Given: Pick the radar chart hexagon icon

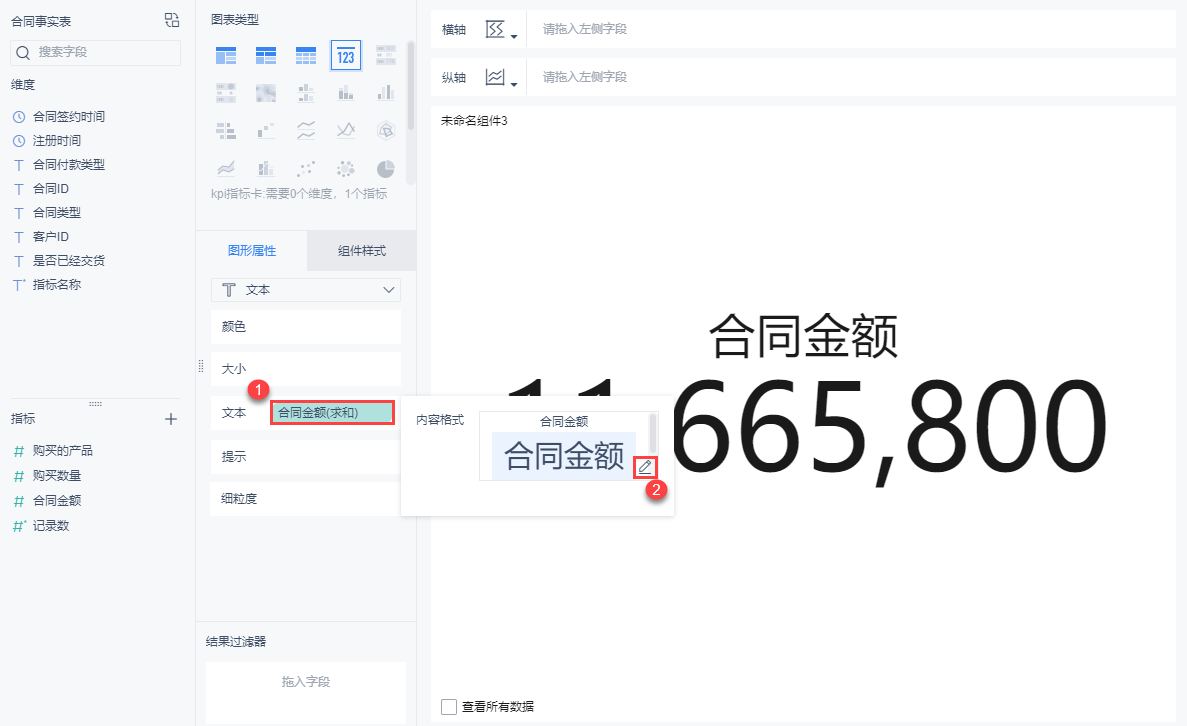Looking at the screenshot, I should click(386, 131).
